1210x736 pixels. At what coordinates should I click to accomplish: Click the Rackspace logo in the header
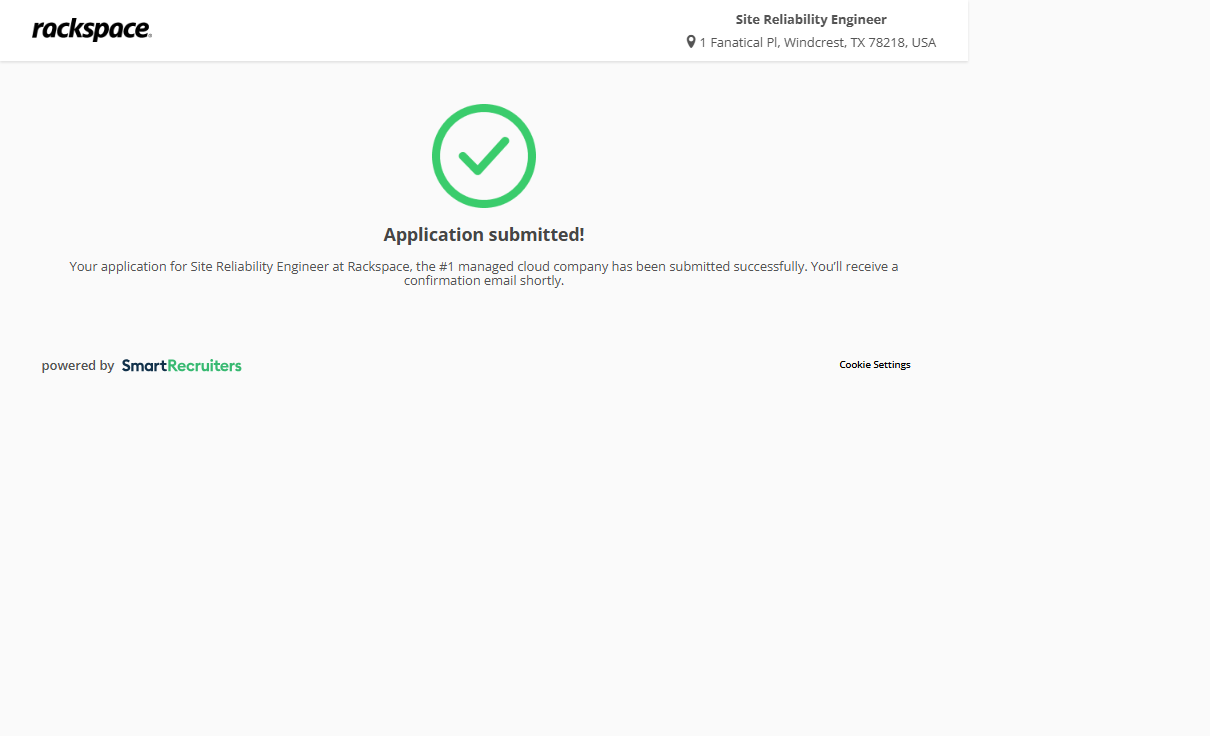[x=91, y=30]
